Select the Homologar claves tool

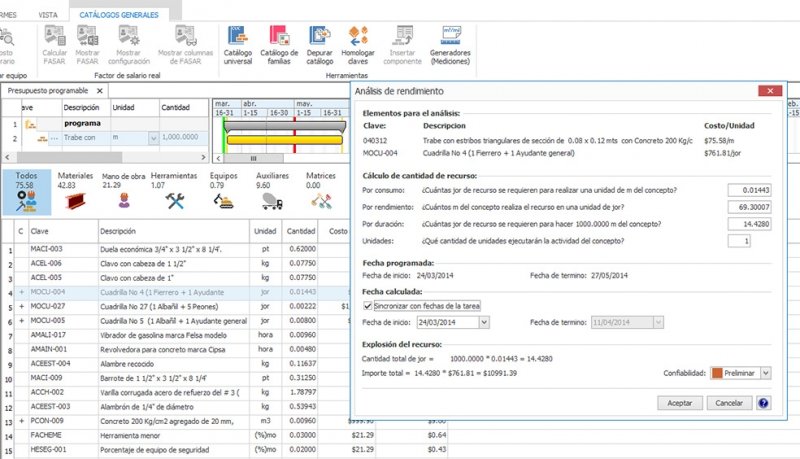tap(357, 44)
